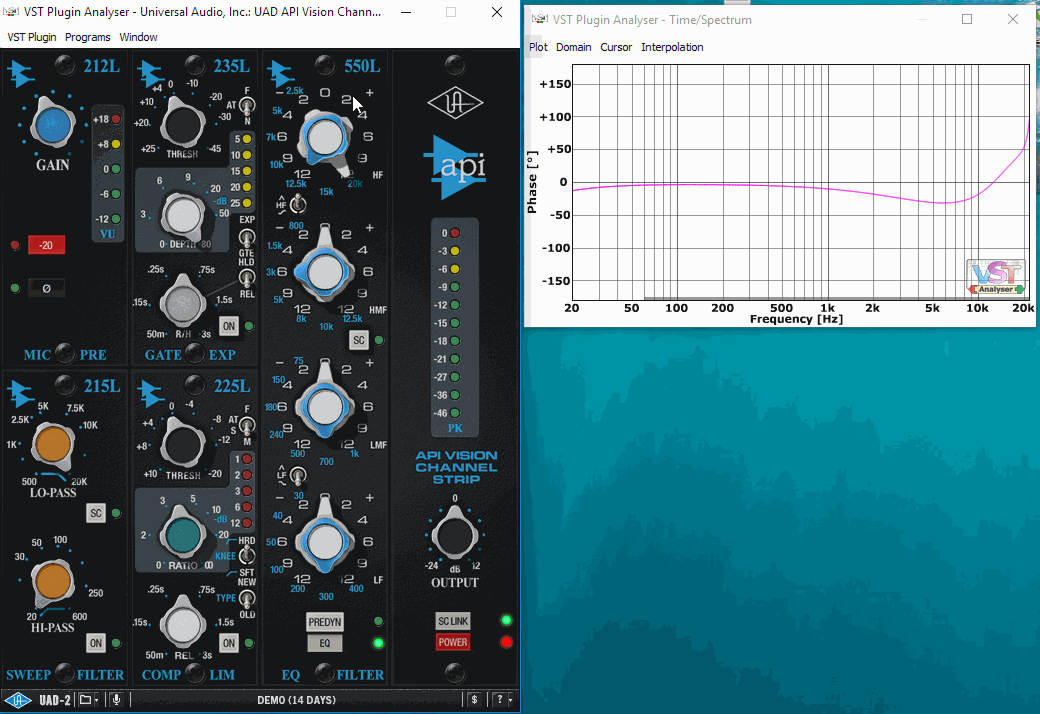This screenshot has height=714, width=1040.
Task: Click the compressor REL knob
Action: click(183, 624)
